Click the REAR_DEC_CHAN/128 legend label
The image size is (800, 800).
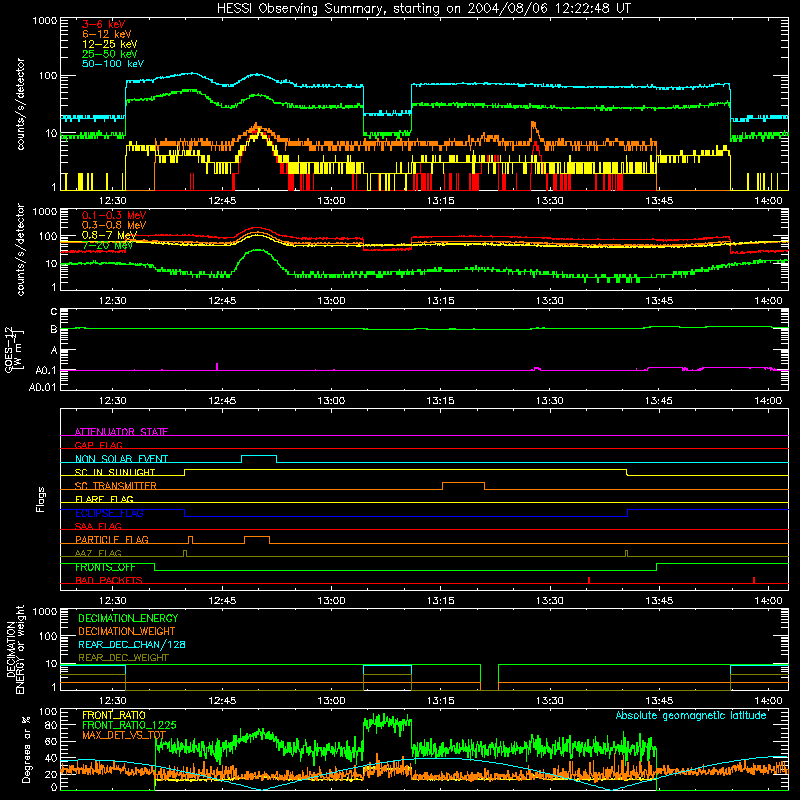[x=132, y=644]
